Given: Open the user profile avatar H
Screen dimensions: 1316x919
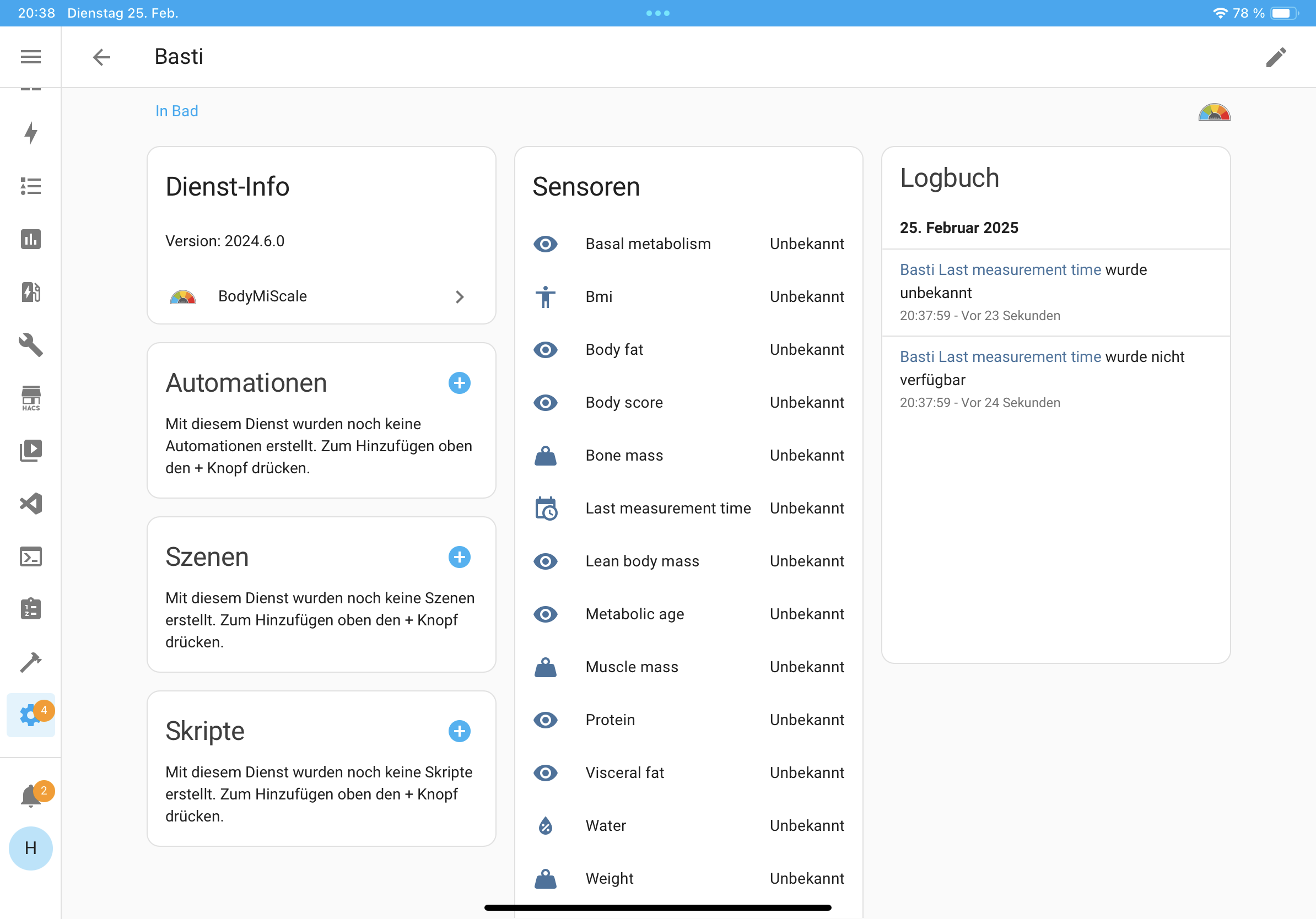Looking at the screenshot, I should 30,848.
